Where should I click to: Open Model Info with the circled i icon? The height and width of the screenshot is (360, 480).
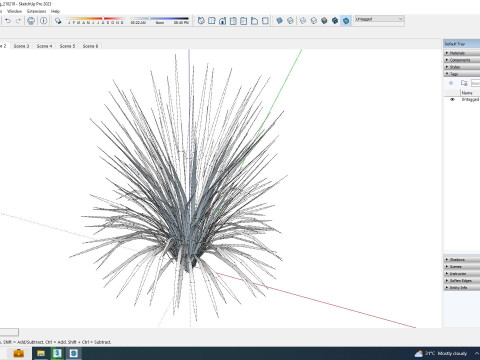(44, 21)
